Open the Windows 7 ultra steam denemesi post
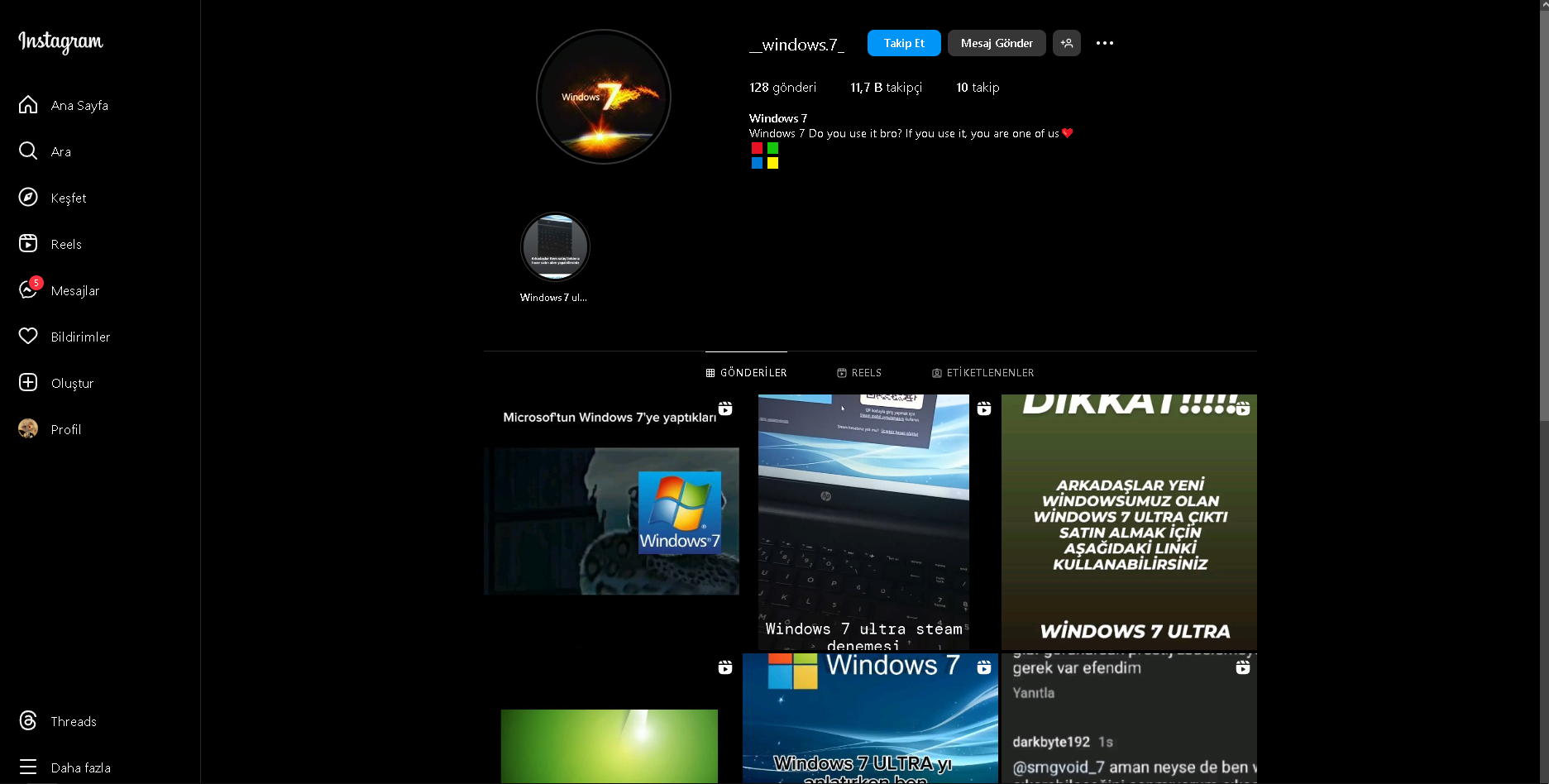 tap(870, 522)
